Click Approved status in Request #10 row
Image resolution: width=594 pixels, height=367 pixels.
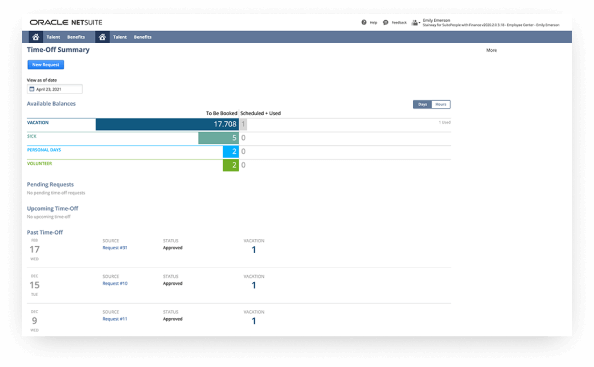click(x=173, y=283)
